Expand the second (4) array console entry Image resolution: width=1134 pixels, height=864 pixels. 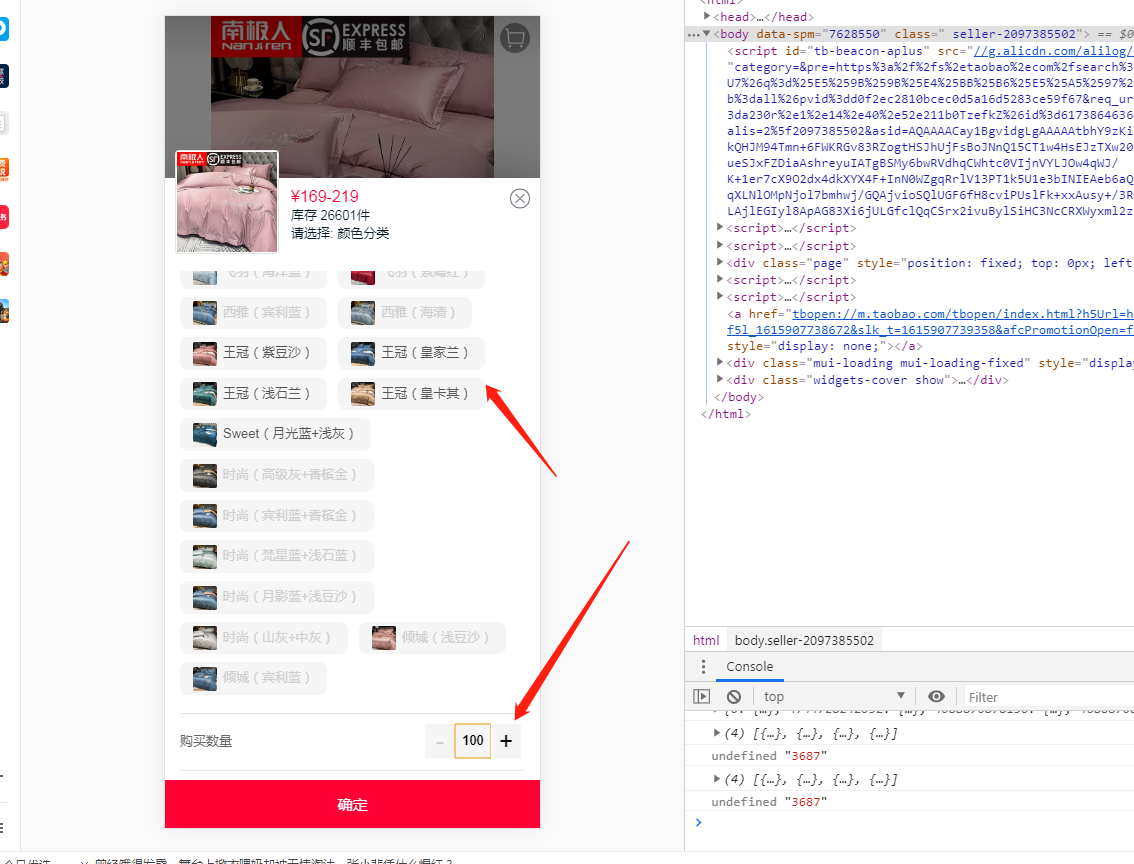coord(716,779)
